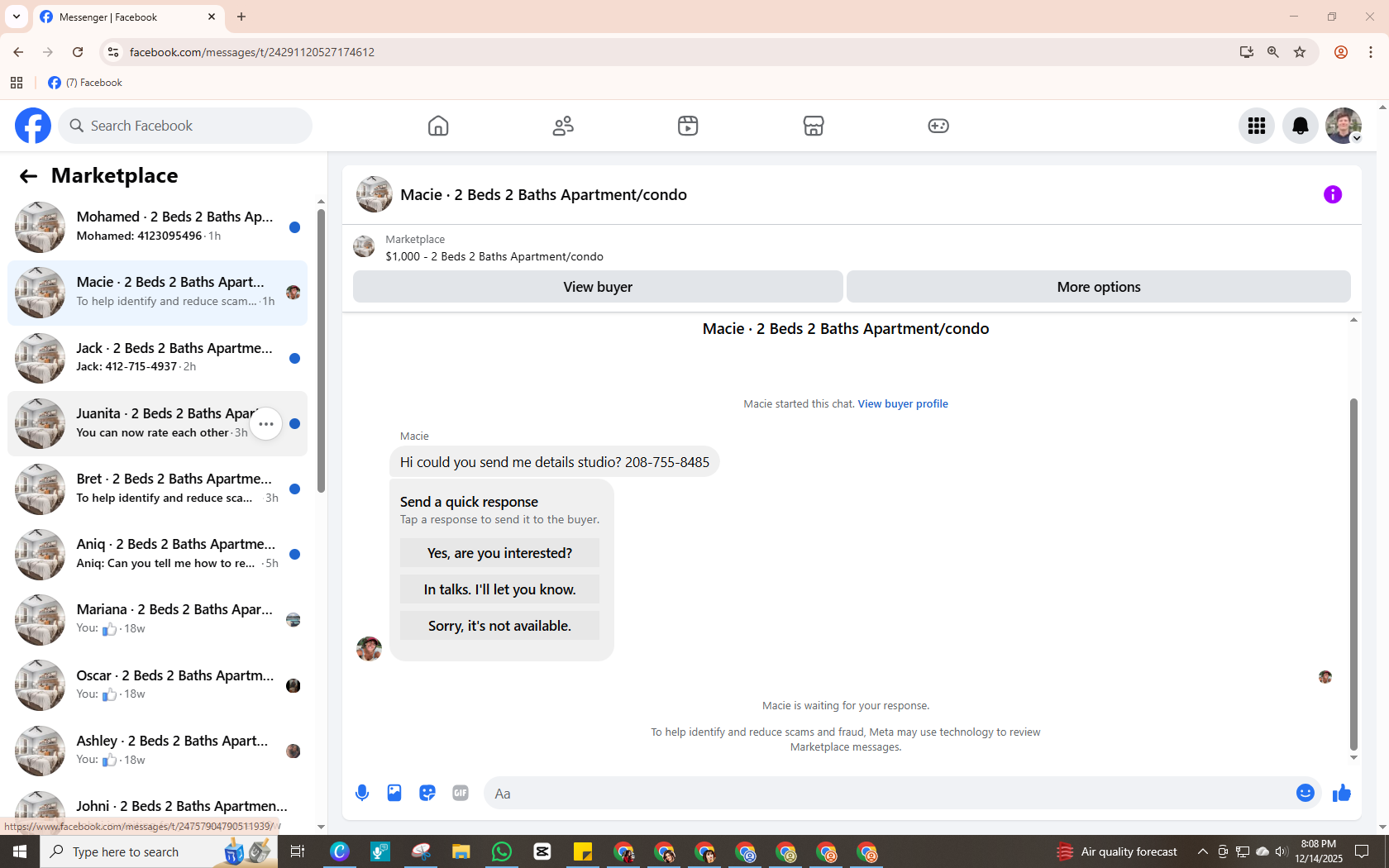Open the Windows Start menu

(x=20, y=851)
